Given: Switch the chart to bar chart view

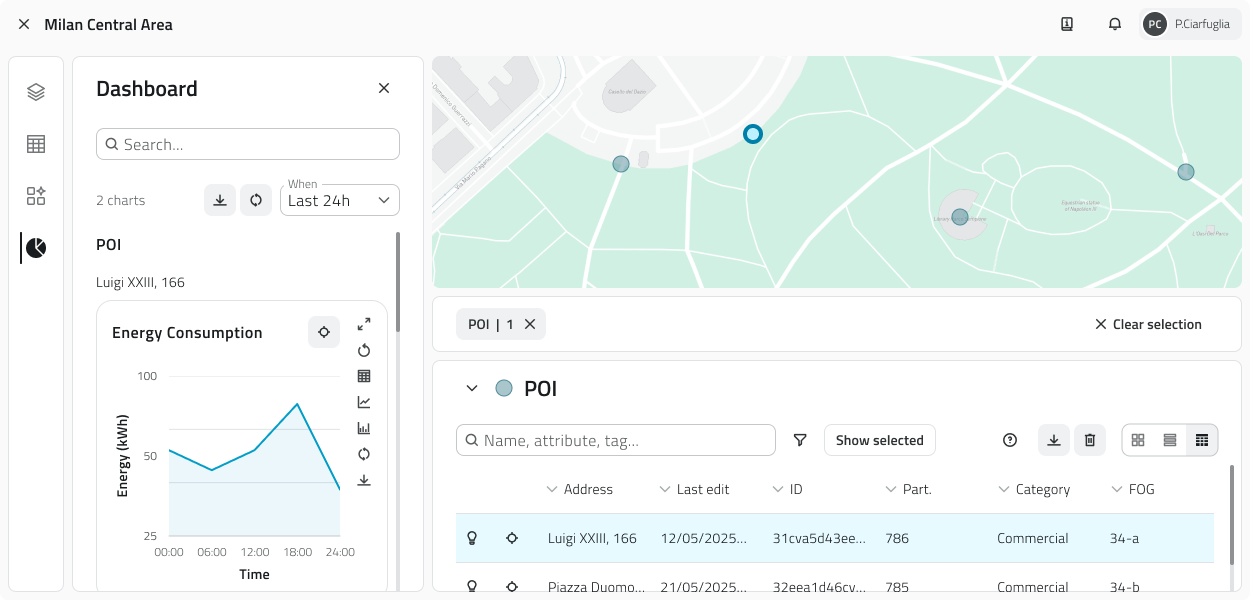Looking at the screenshot, I should [364, 427].
